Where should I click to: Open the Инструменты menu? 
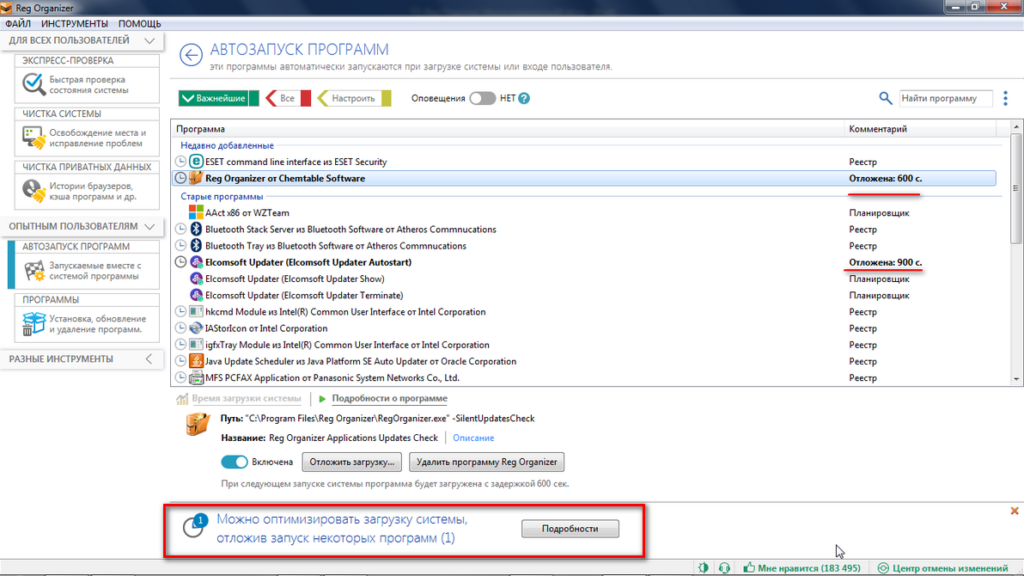(x=75, y=23)
